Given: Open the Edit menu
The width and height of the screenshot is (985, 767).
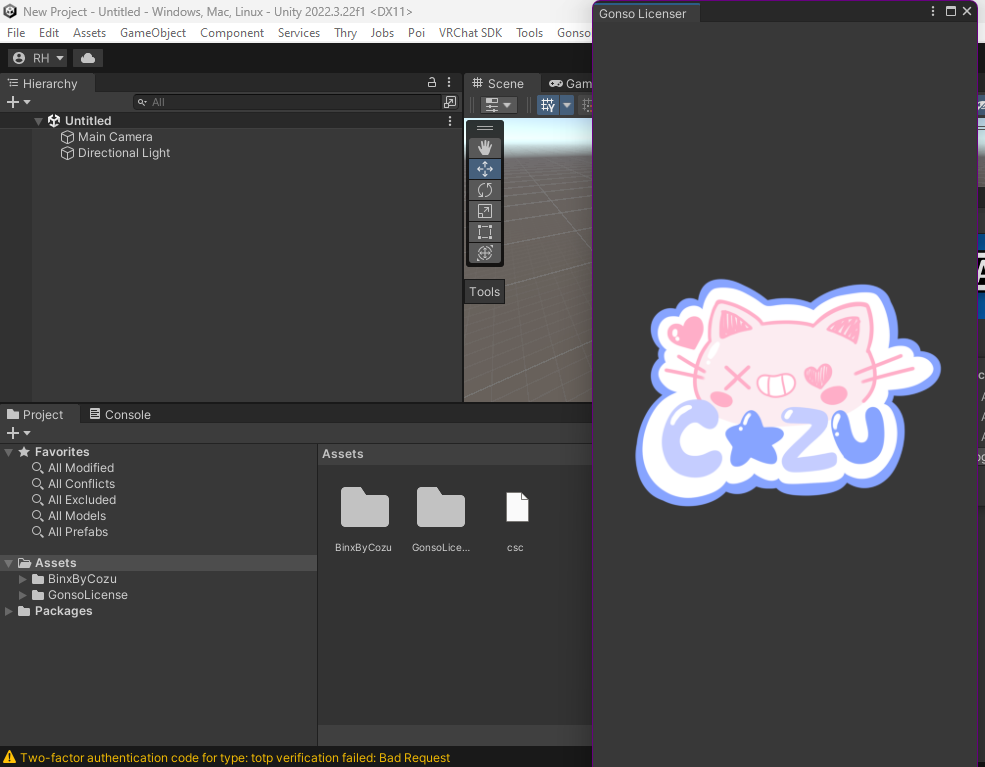Looking at the screenshot, I should (x=48, y=33).
